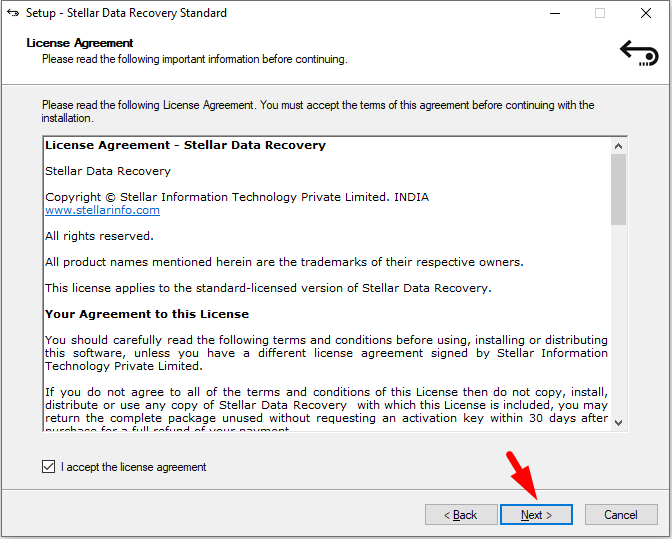The height and width of the screenshot is (539, 672).
Task: Click the 'All rights reserved.' line
Action: 99,236
